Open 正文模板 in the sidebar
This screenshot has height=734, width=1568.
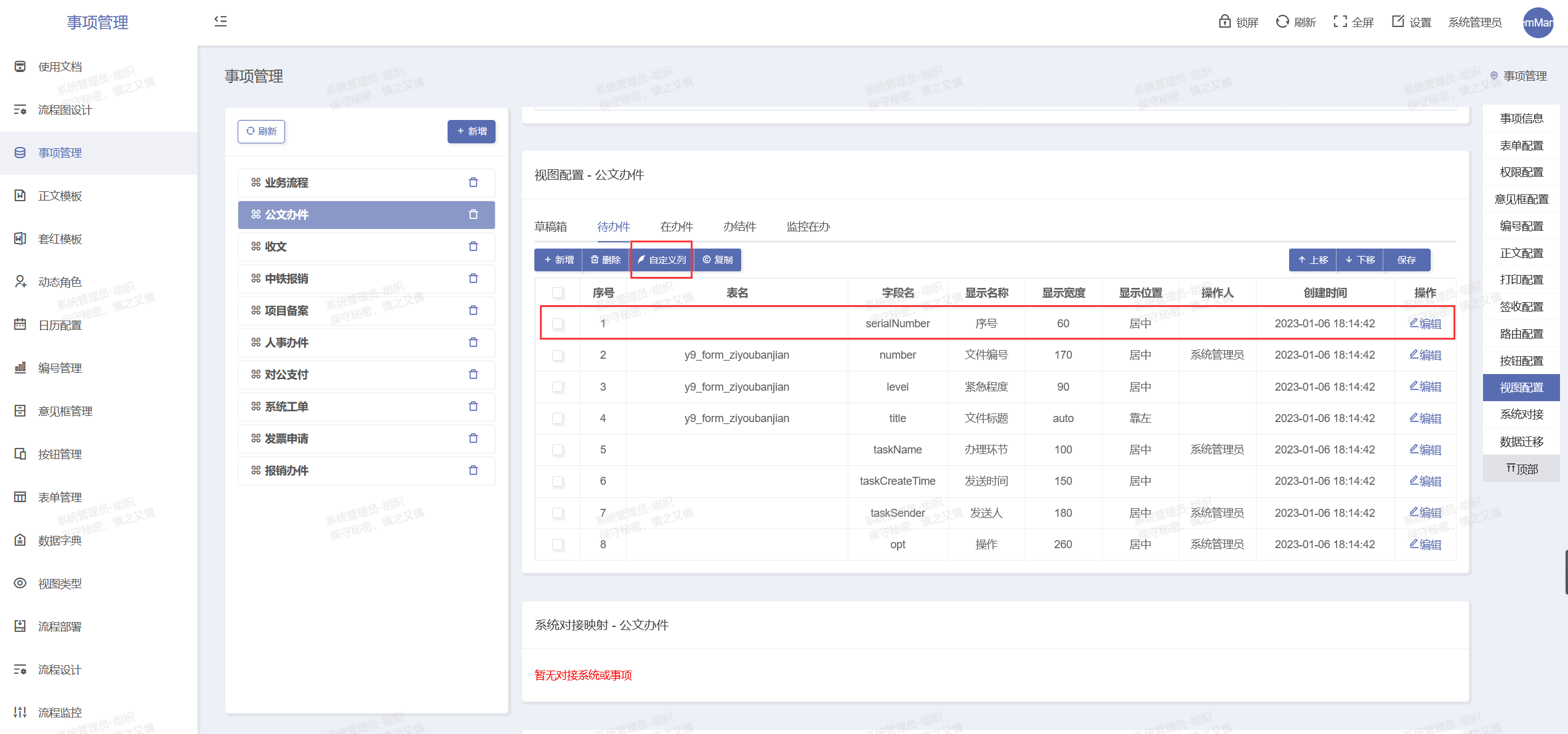[60, 196]
